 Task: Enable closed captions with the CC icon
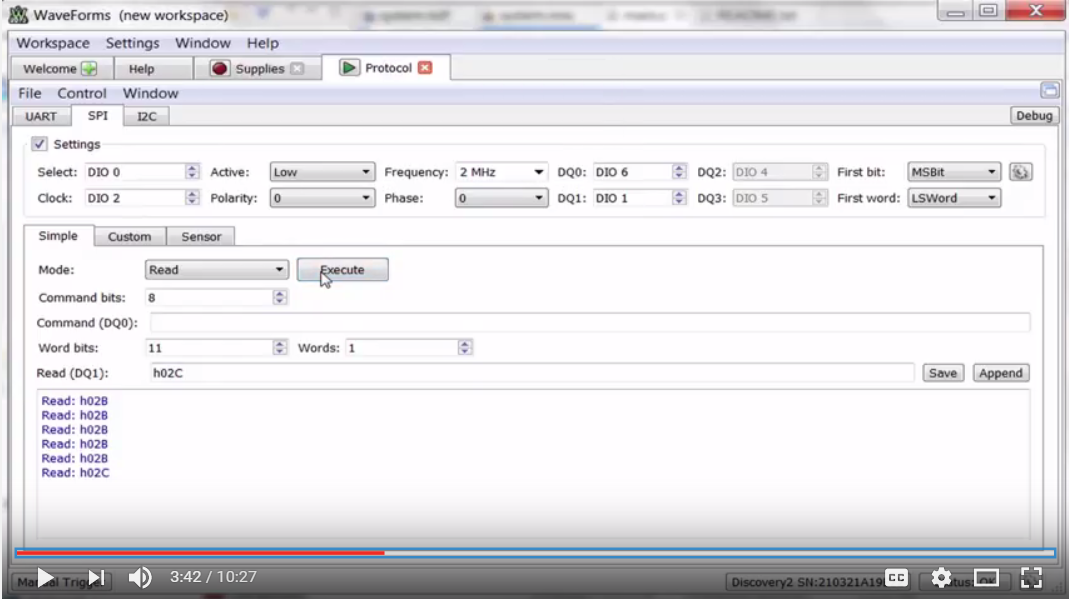(x=896, y=577)
